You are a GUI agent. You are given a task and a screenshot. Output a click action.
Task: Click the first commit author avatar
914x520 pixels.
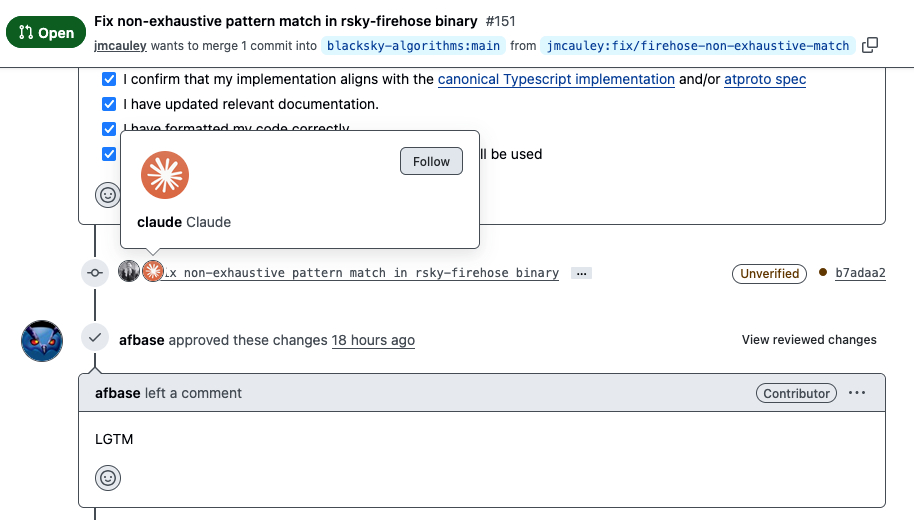pyautogui.click(x=129, y=272)
